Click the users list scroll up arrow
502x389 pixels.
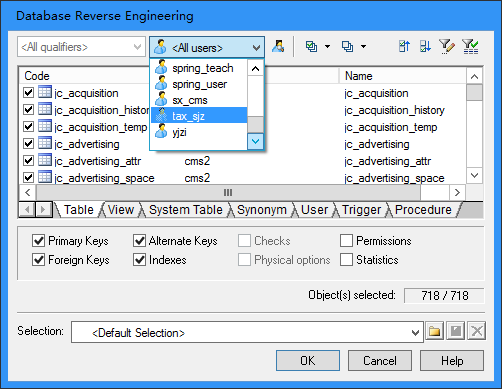(x=255, y=69)
